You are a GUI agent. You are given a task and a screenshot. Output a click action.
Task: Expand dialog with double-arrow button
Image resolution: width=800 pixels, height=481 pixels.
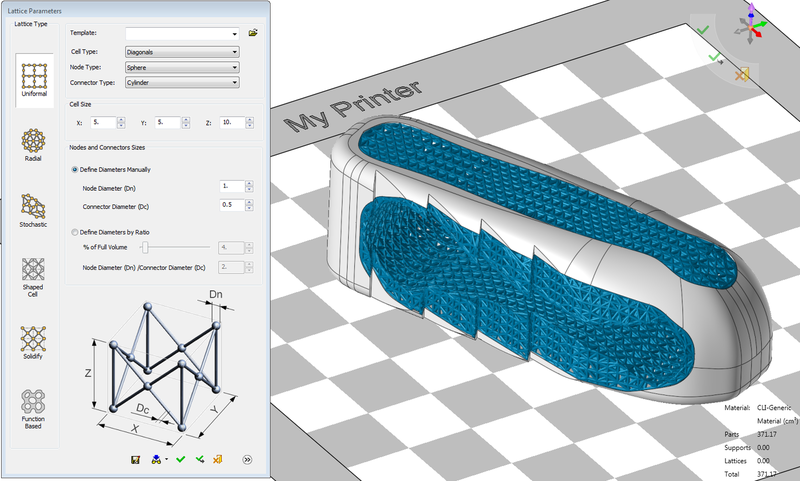[x=246, y=459]
